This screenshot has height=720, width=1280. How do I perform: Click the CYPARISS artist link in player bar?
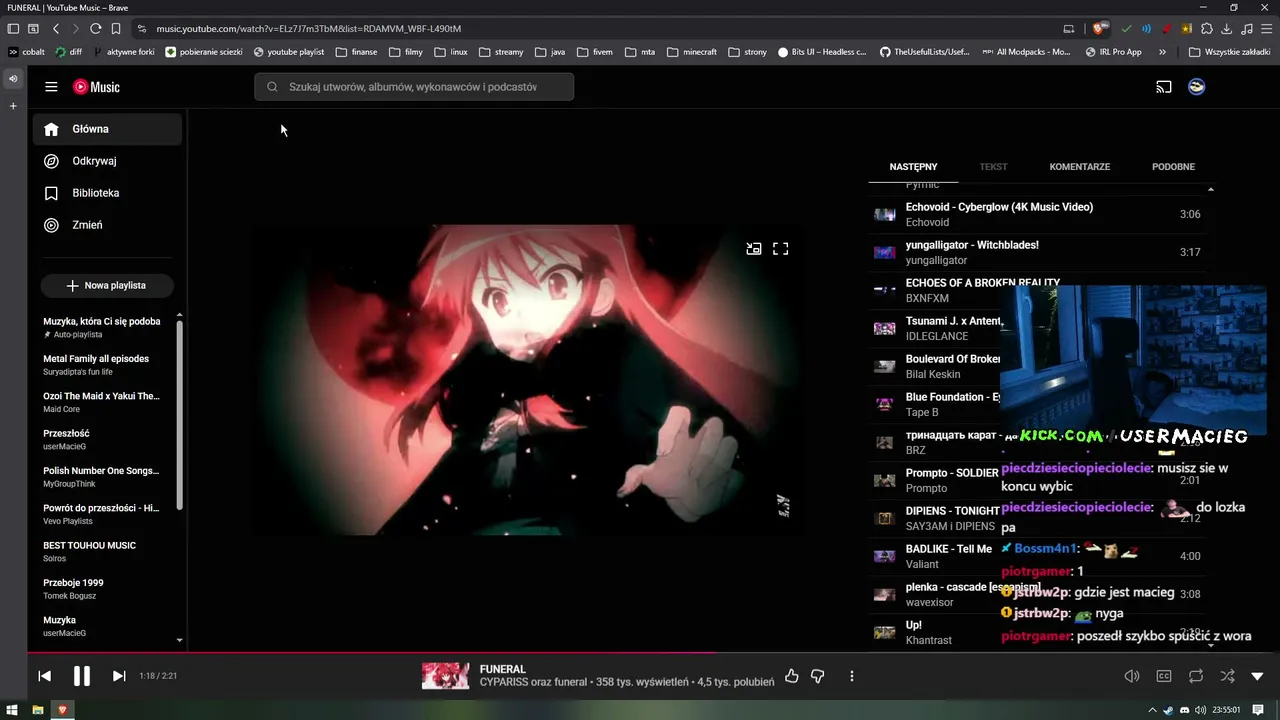pyautogui.click(x=505, y=683)
